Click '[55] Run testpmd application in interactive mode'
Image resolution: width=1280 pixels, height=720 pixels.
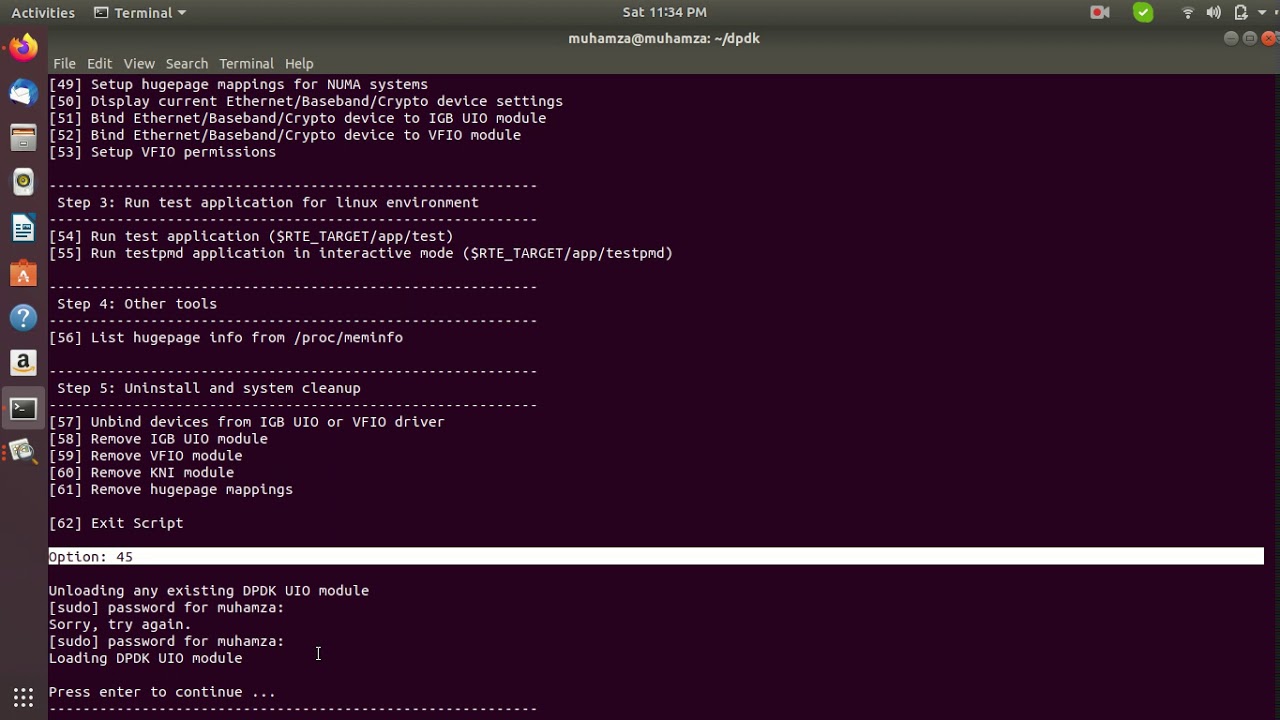pos(361,253)
